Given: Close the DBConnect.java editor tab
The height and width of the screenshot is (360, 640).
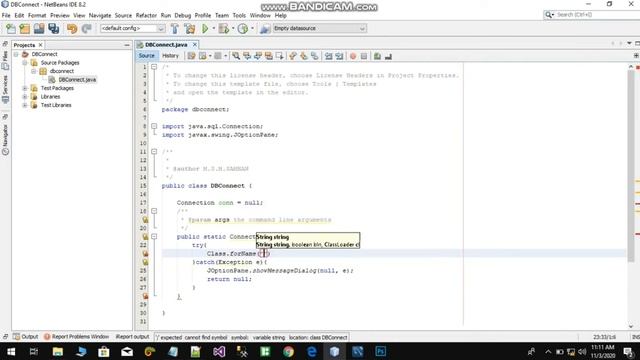Looking at the screenshot, I should pos(195,44).
